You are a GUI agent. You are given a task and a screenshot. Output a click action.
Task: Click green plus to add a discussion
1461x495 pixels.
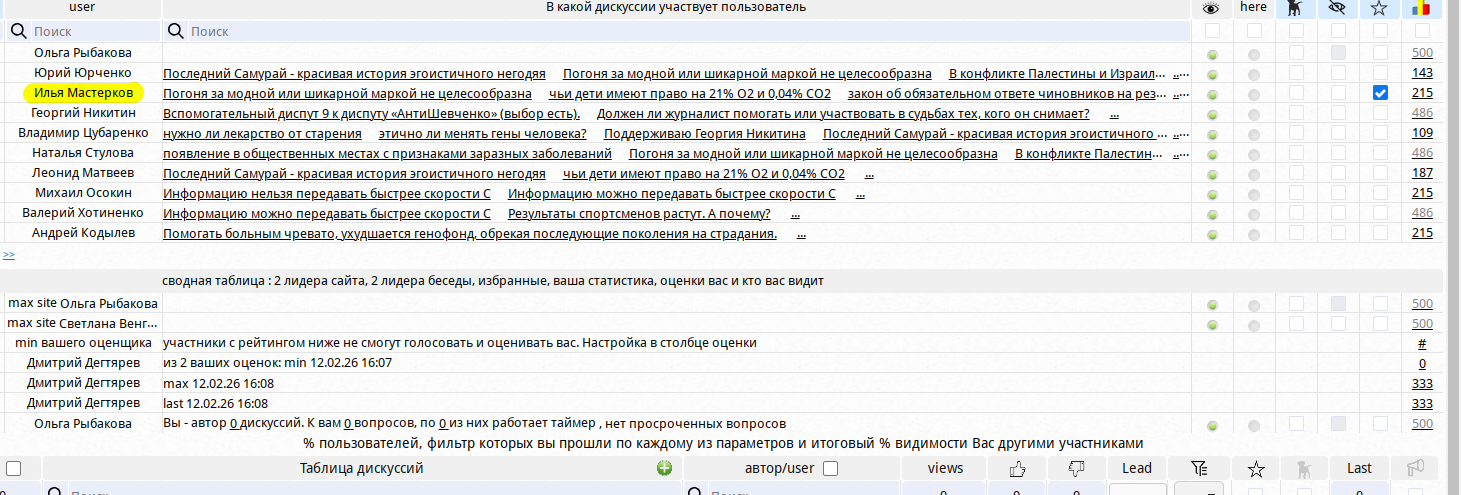tap(664, 468)
